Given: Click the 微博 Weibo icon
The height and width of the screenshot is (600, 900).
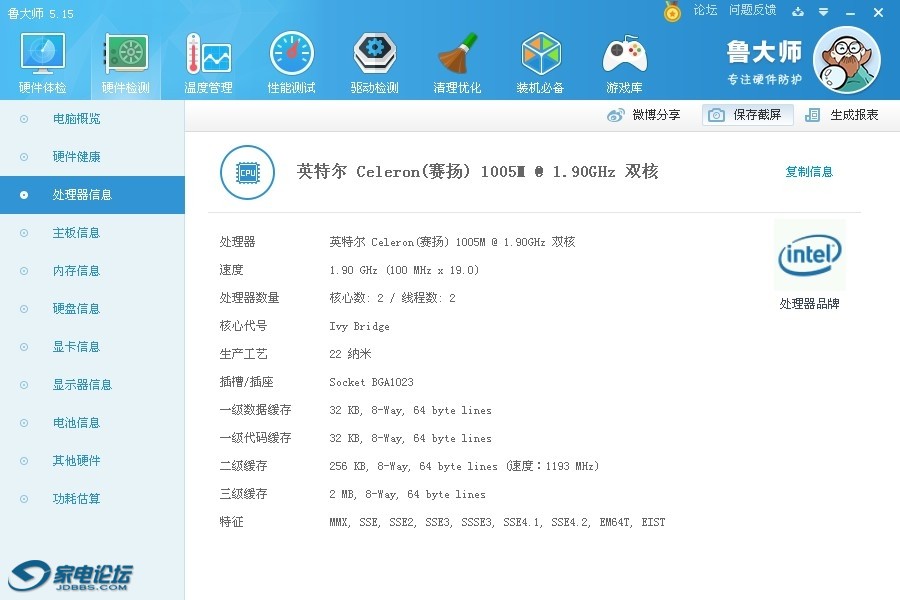Looking at the screenshot, I should (x=616, y=115).
